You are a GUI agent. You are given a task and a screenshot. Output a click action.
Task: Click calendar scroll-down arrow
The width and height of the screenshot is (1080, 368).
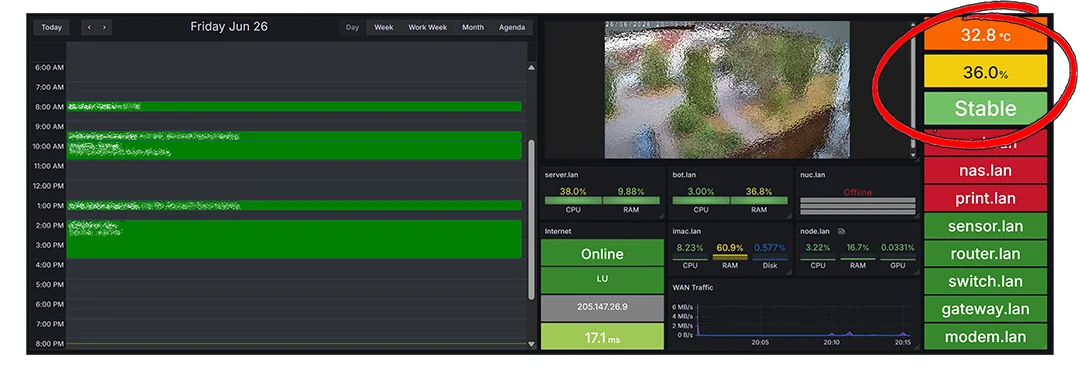pos(531,344)
